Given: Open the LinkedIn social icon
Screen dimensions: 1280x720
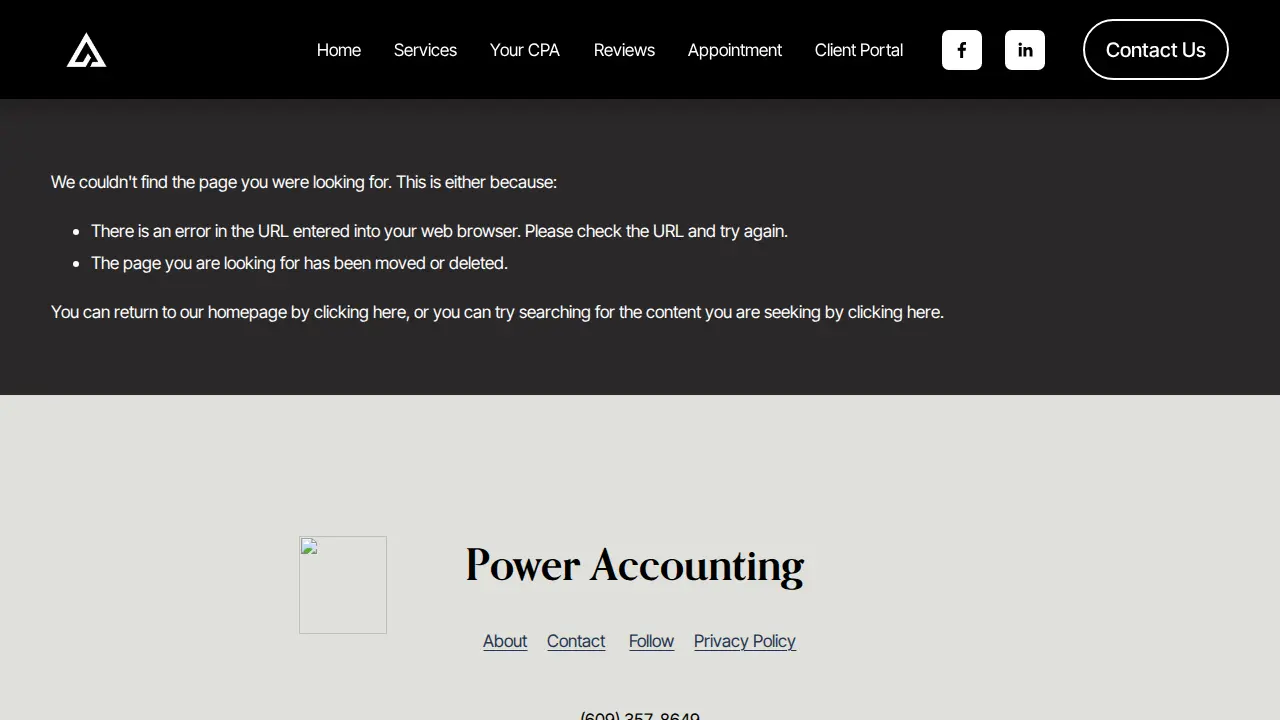Looking at the screenshot, I should (1025, 50).
